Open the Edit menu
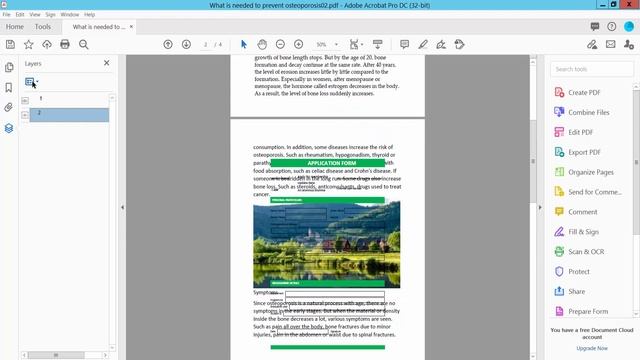The height and width of the screenshot is (360, 640). click(x=20, y=14)
